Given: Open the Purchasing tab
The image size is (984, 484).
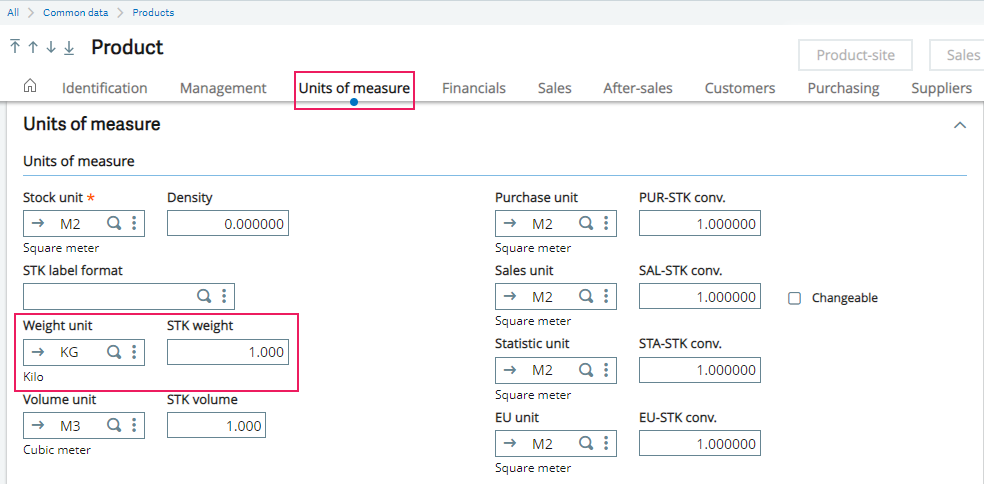Looking at the screenshot, I should [843, 88].
